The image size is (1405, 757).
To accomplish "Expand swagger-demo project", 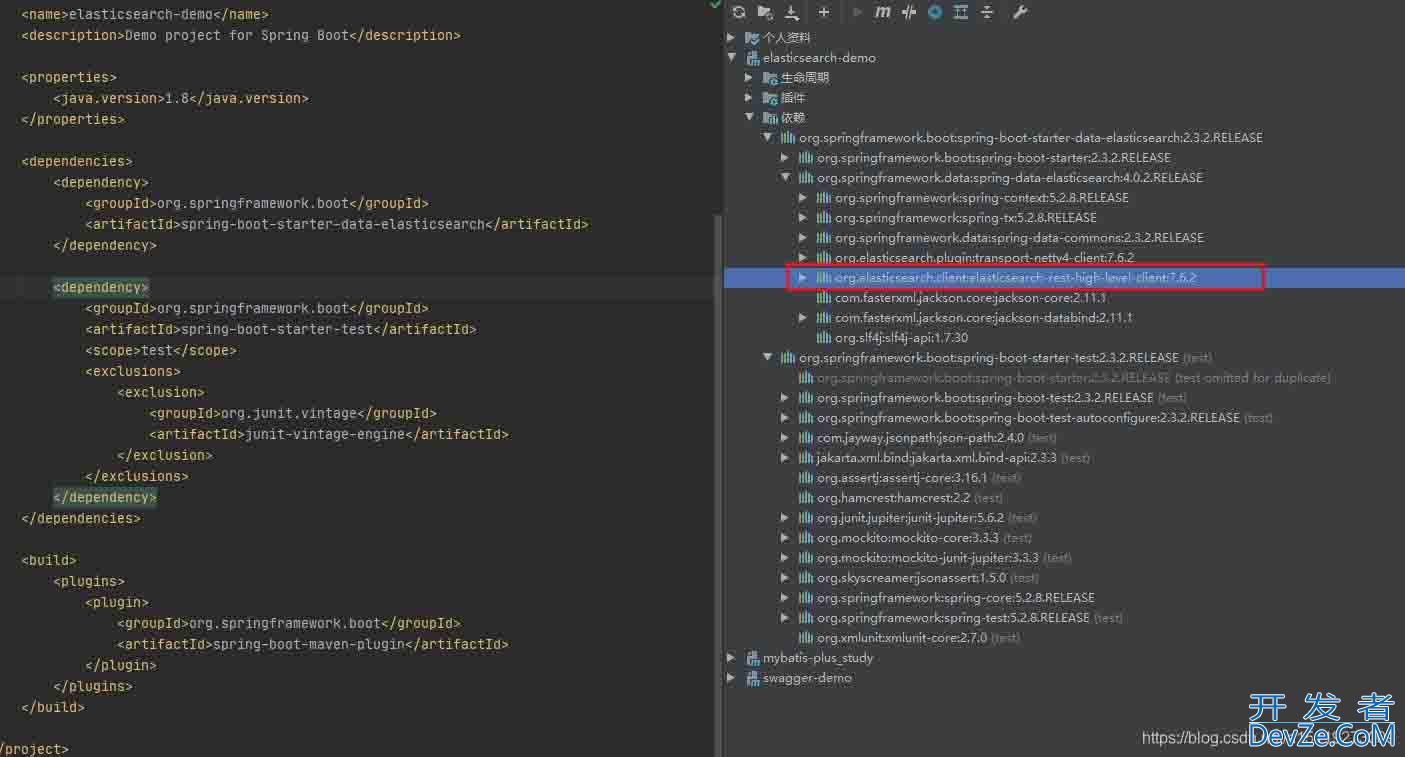I will [x=732, y=677].
